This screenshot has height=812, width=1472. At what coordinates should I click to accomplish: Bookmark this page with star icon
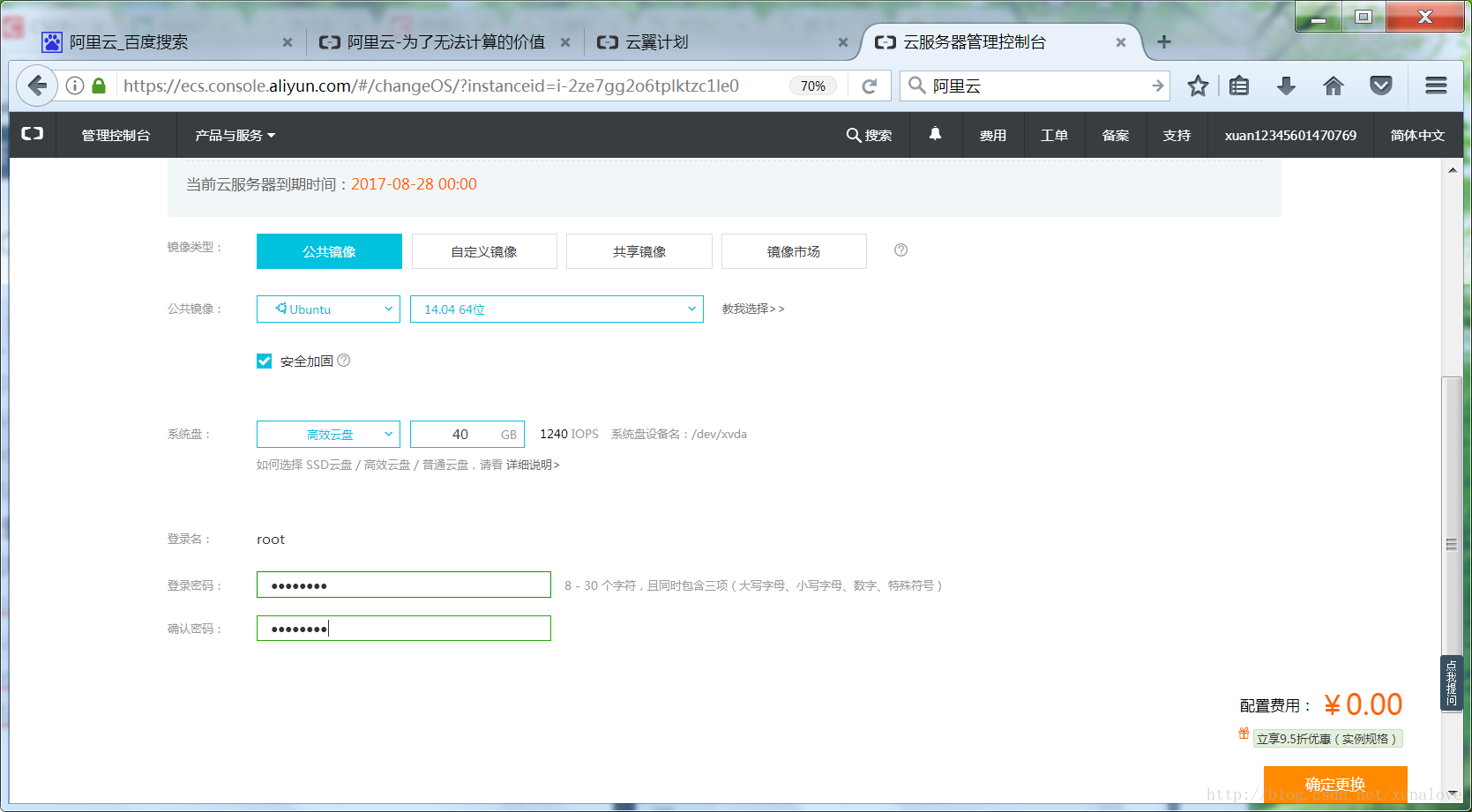click(x=1198, y=86)
